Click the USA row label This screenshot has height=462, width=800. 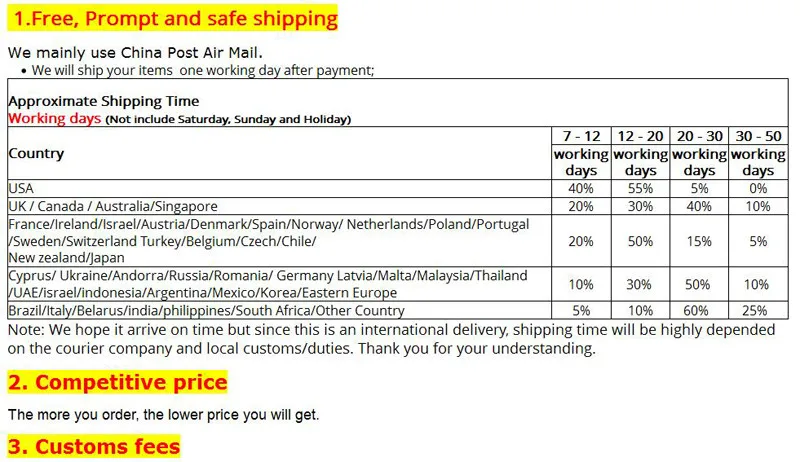(x=21, y=189)
